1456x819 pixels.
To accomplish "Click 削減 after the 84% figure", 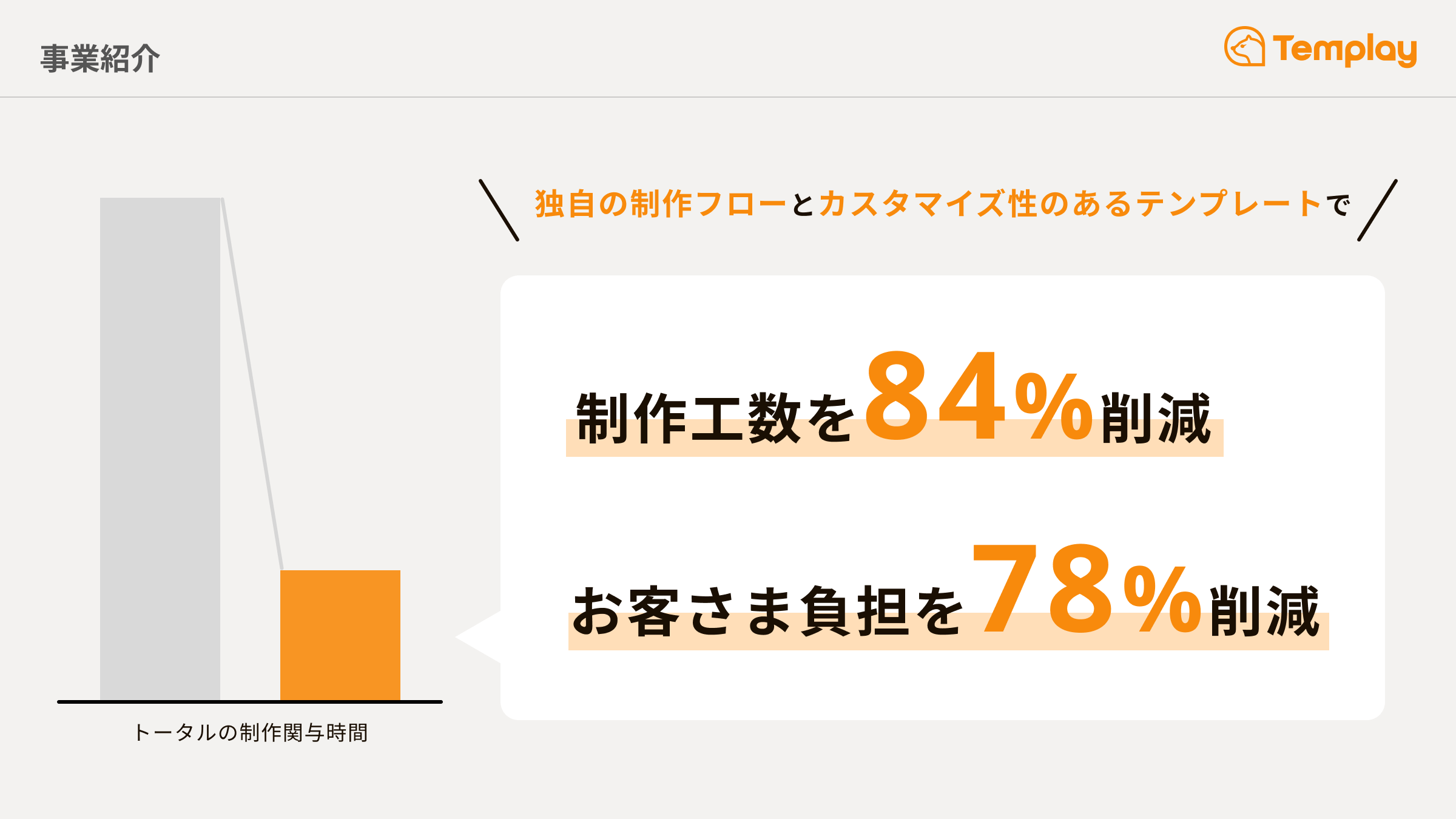I will pyautogui.click(x=1156, y=419).
